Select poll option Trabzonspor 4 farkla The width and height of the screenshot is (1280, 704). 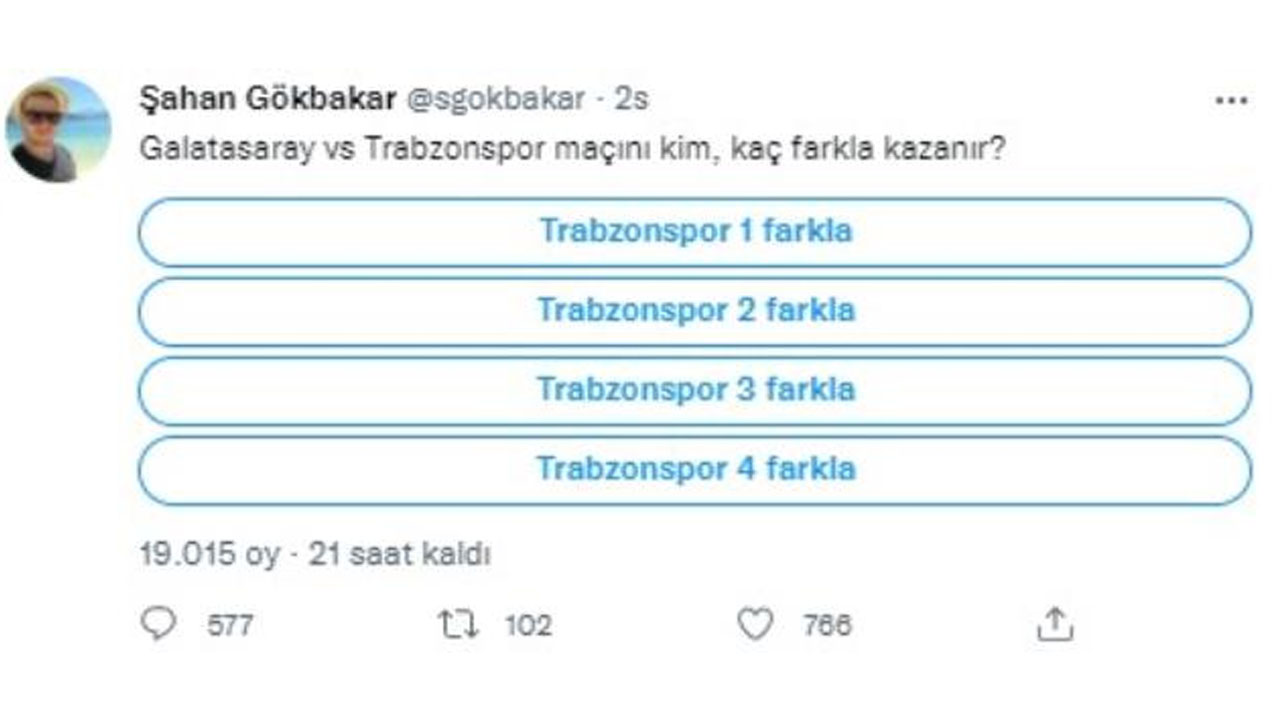click(695, 469)
